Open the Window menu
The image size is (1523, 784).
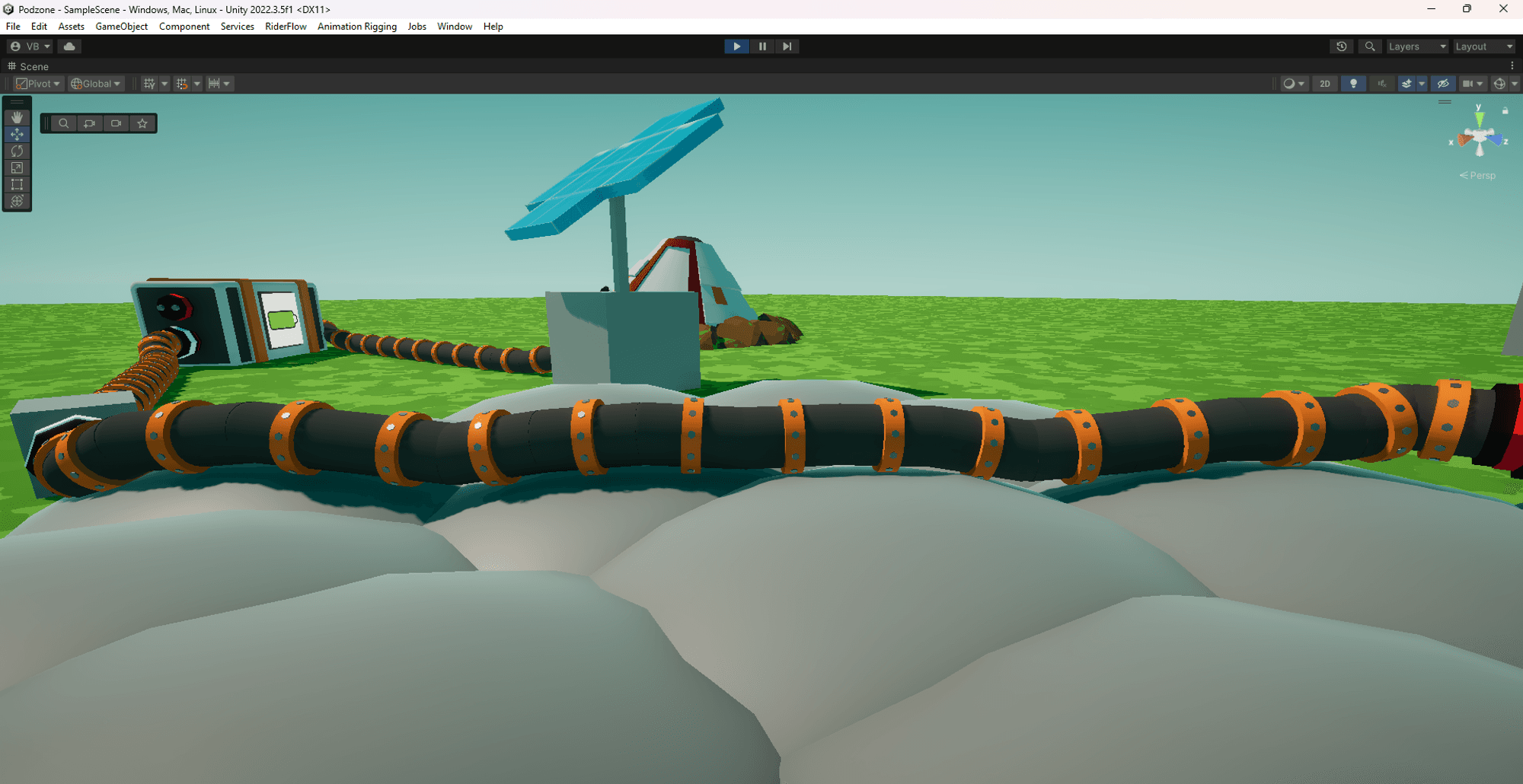[x=455, y=26]
